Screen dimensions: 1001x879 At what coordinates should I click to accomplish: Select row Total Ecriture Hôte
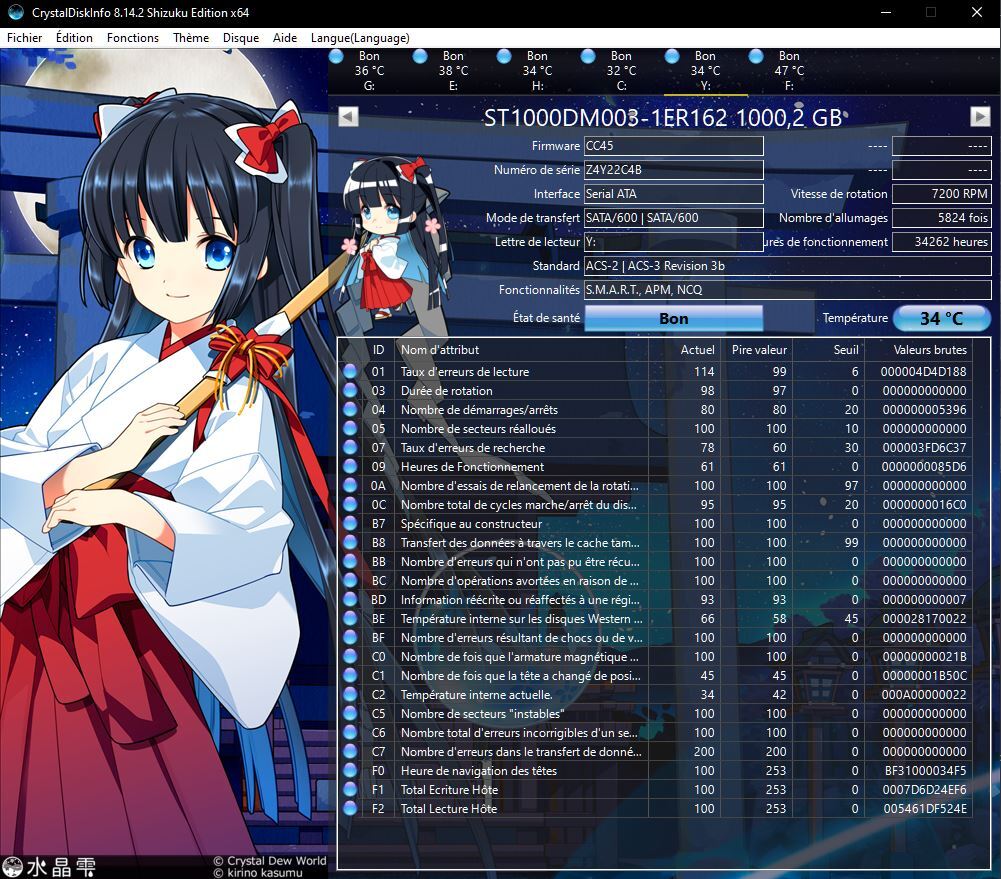pos(655,790)
